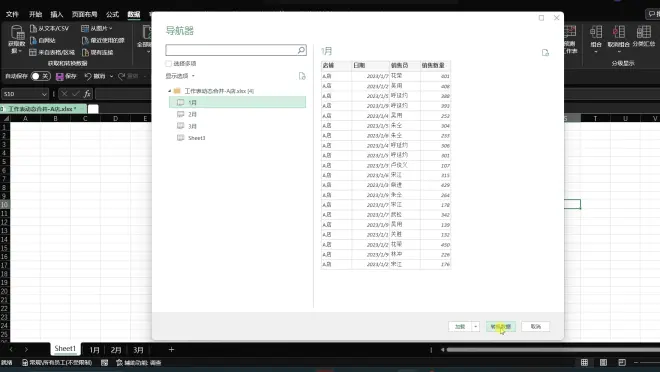Click the search magnifier icon in Navigator
Image resolution: width=660 pixels, height=372 pixels.
click(301, 50)
